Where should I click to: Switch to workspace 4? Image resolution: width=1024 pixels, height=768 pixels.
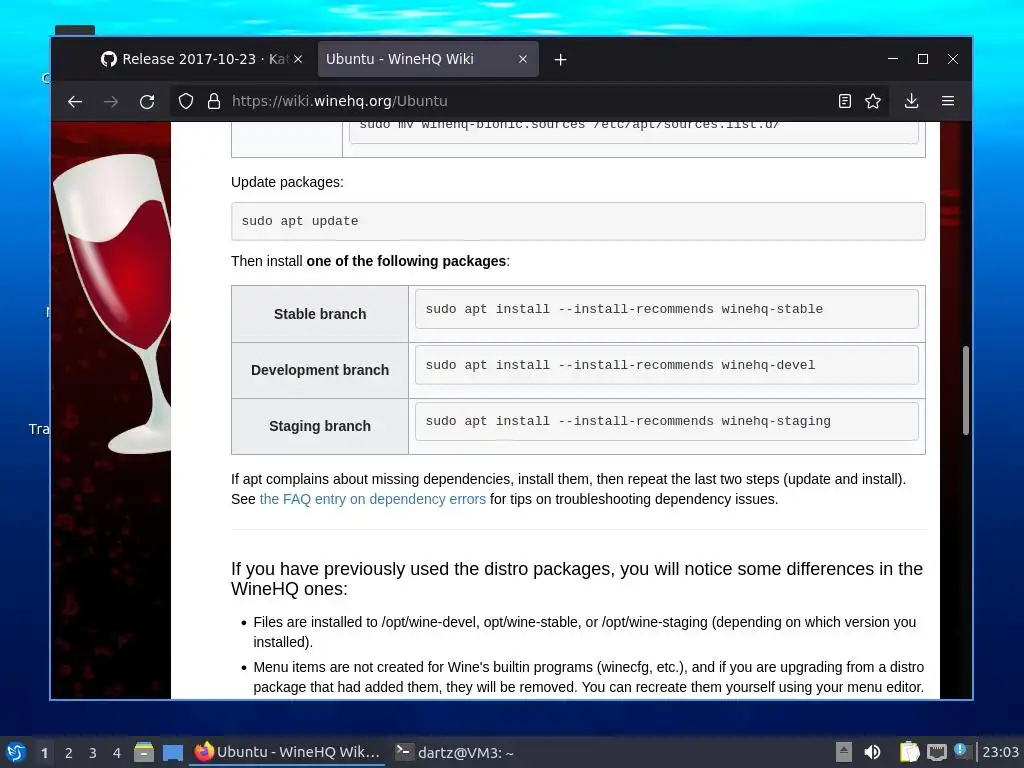click(x=117, y=753)
